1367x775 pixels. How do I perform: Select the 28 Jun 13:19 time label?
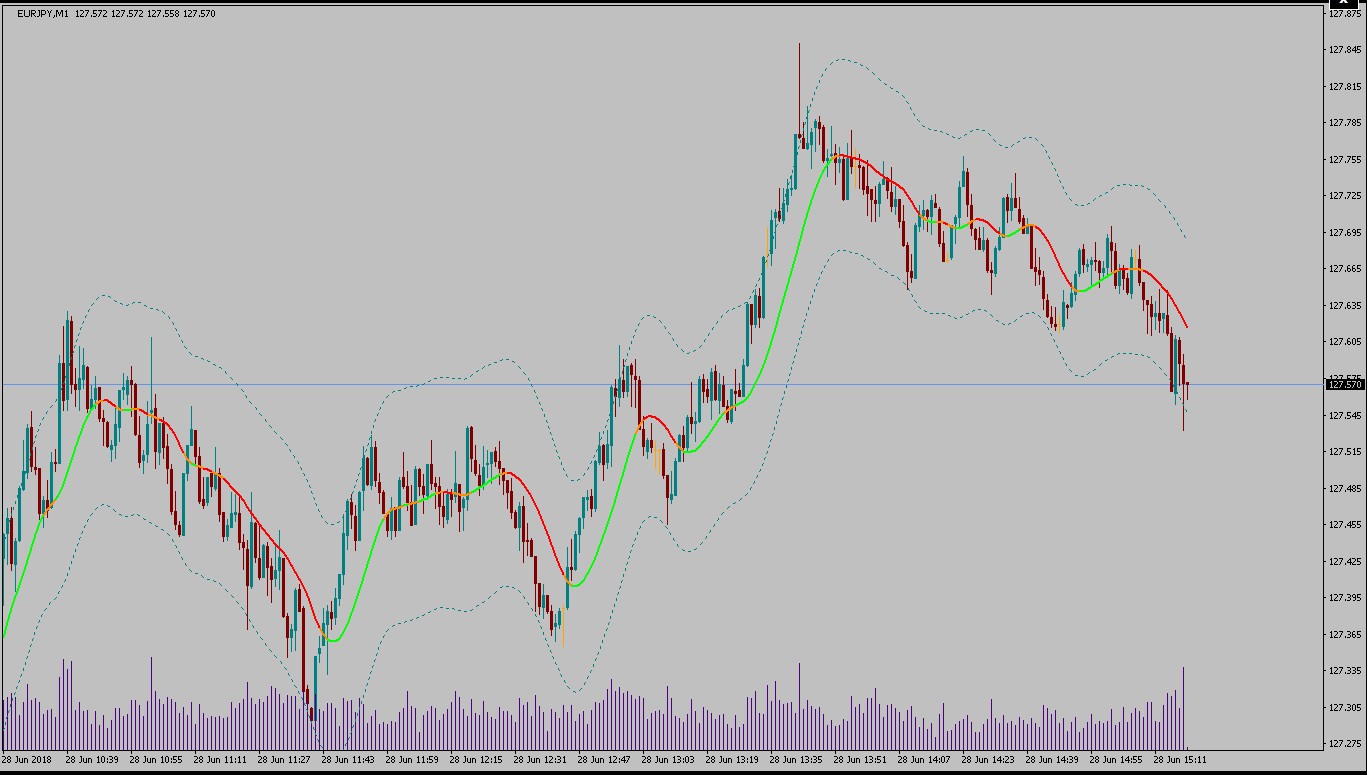[732, 760]
